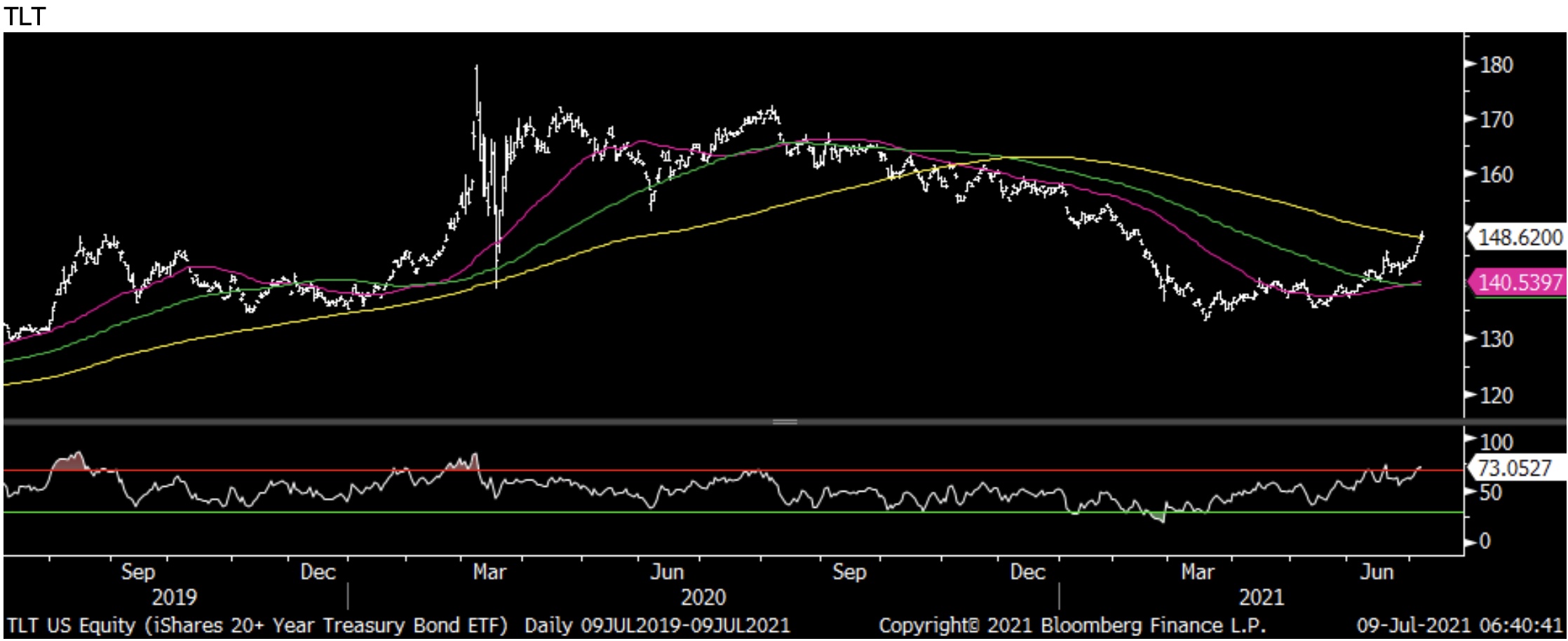Image resolution: width=1568 pixels, height=641 pixels.
Task: Select the 2020 year label on the time axis
Action: coord(703,598)
